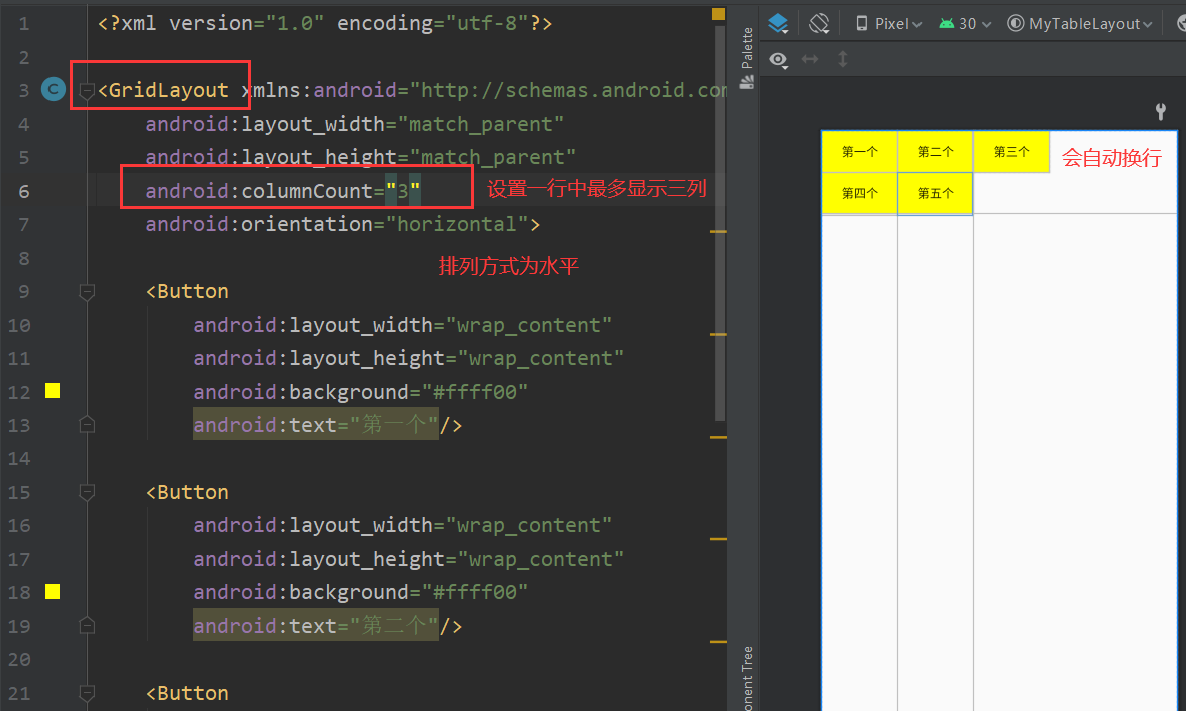
Task: Click the background #ffff00 value on line 12
Action: pyautogui.click(x=474, y=392)
